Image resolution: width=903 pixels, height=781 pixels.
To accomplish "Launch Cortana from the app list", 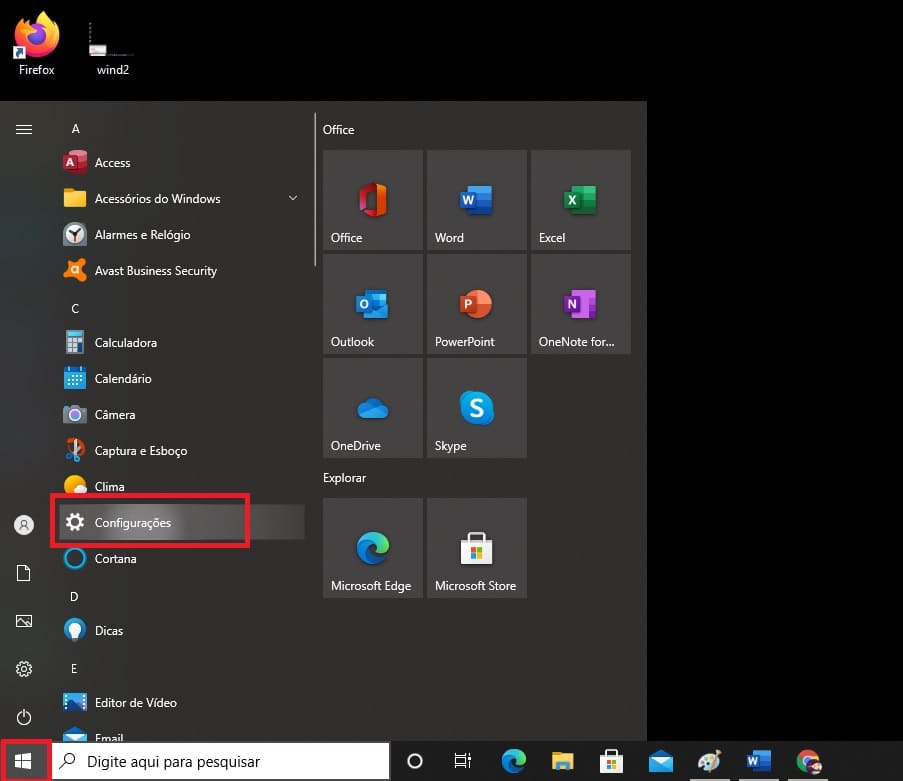I will point(180,559).
